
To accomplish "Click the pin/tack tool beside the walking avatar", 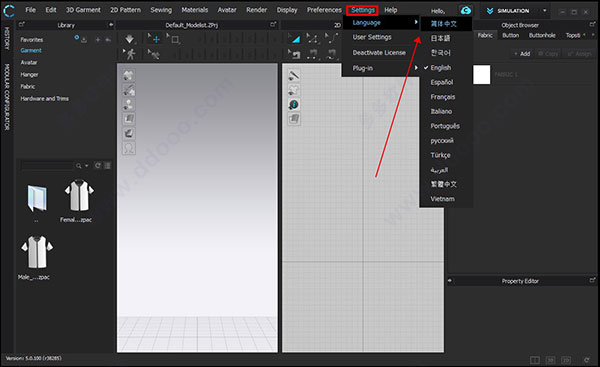I will pos(154,54).
